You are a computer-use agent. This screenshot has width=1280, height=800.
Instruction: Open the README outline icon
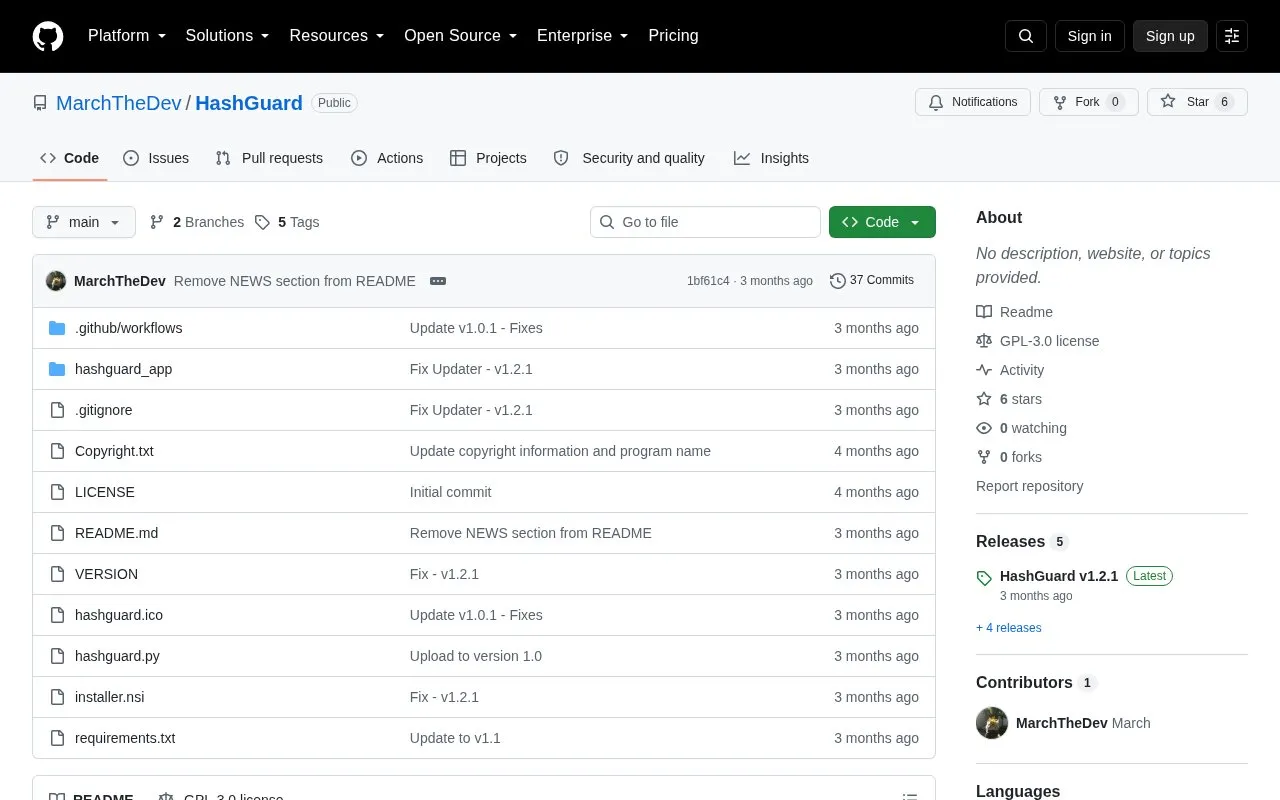tap(910, 797)
